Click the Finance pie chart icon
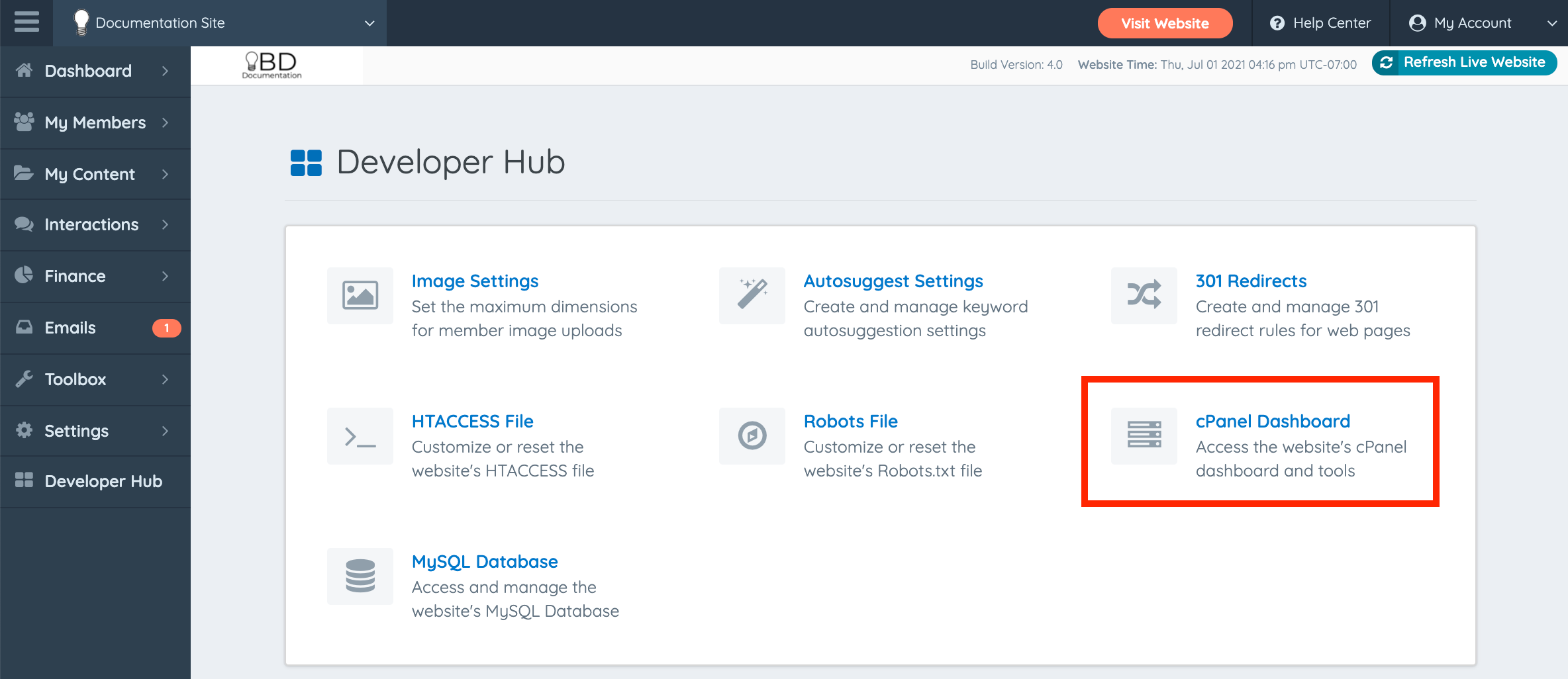Viewport: 1568px width, 679px height. click(x=24, y=275)
